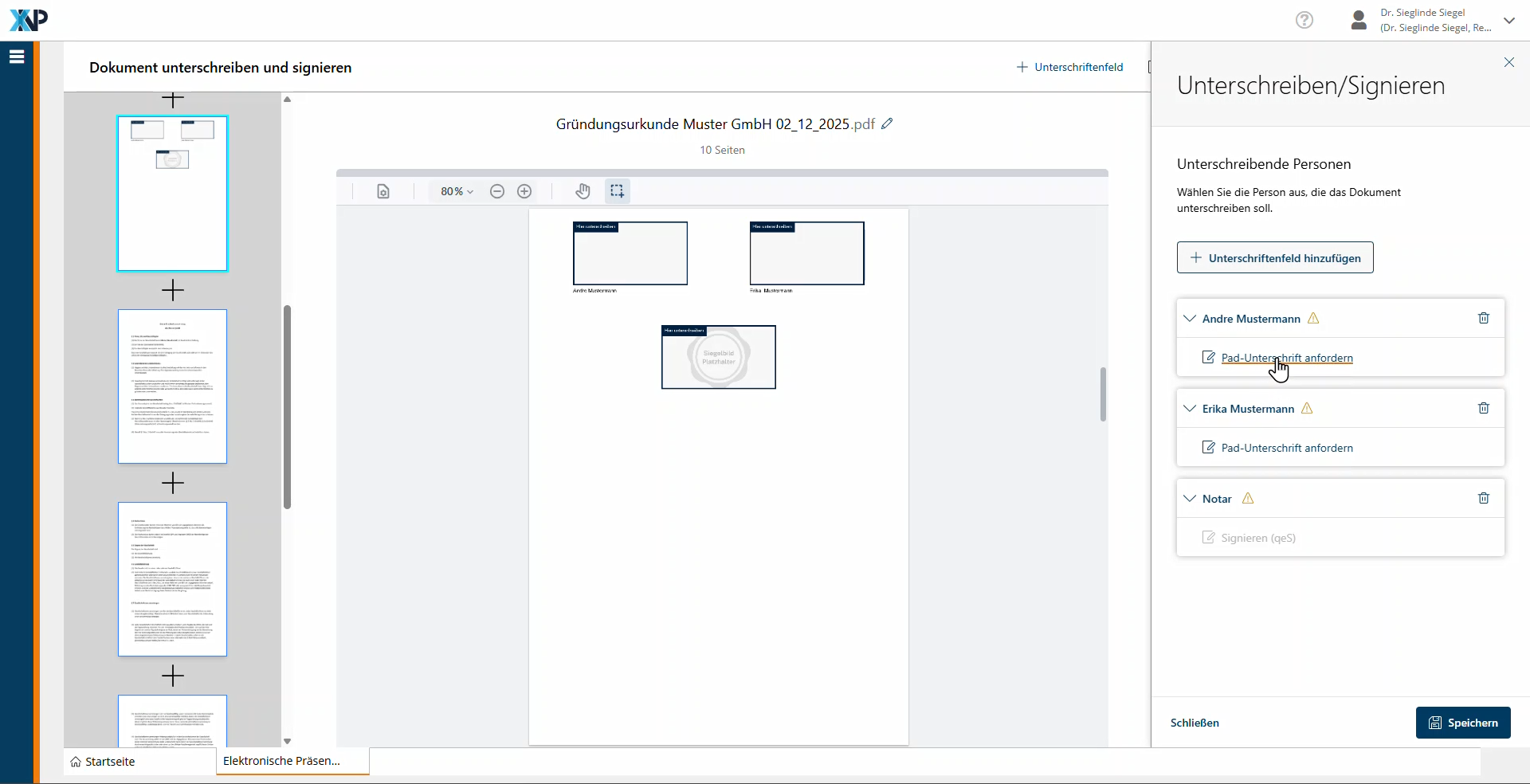This screenshot has height=784, width=1530.
Task: Click the Speichern button
Action: coord(1462,723)
